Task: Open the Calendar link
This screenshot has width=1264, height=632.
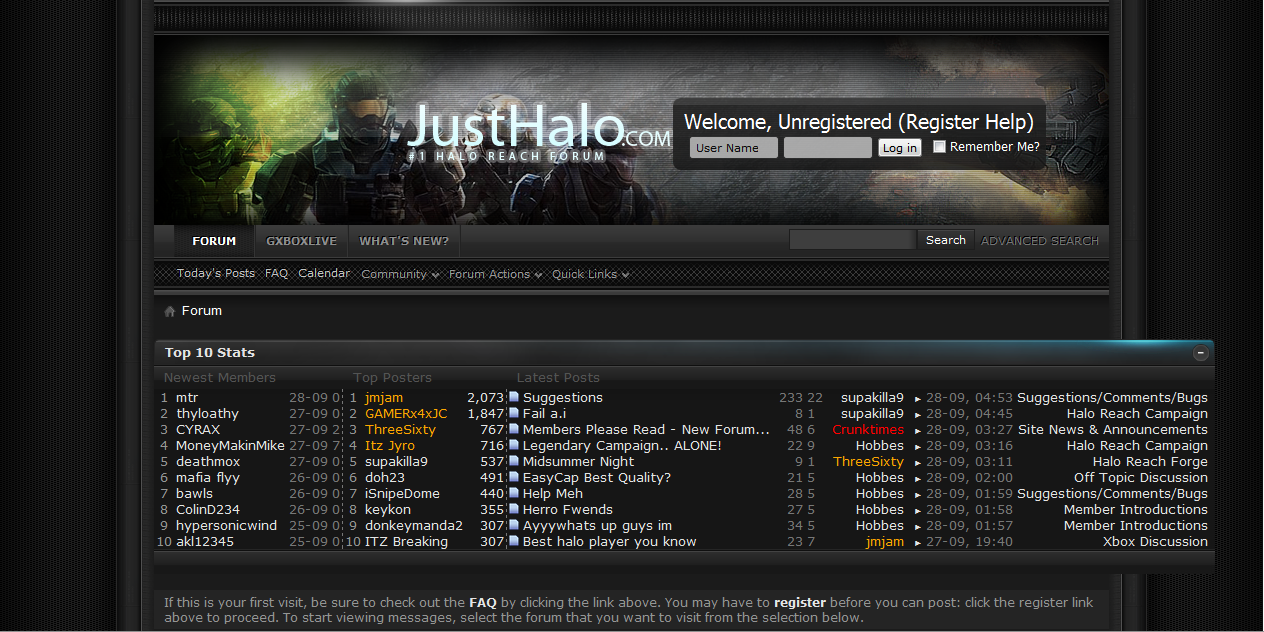Action: point(324,273)
